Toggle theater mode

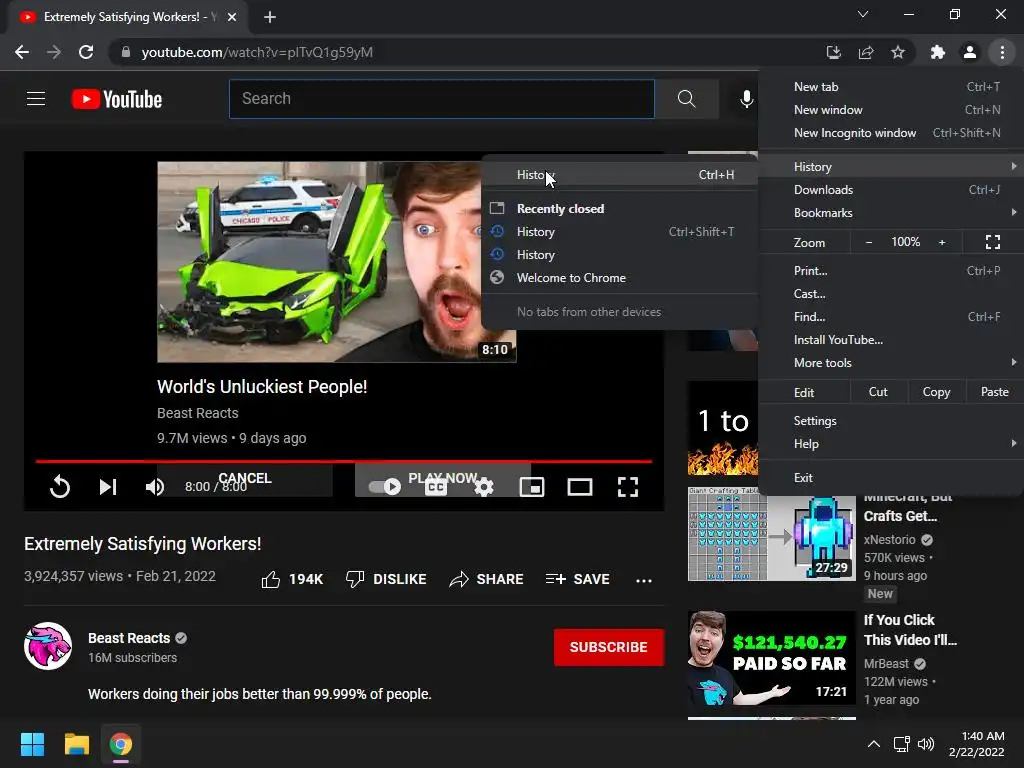pos(580,487)
